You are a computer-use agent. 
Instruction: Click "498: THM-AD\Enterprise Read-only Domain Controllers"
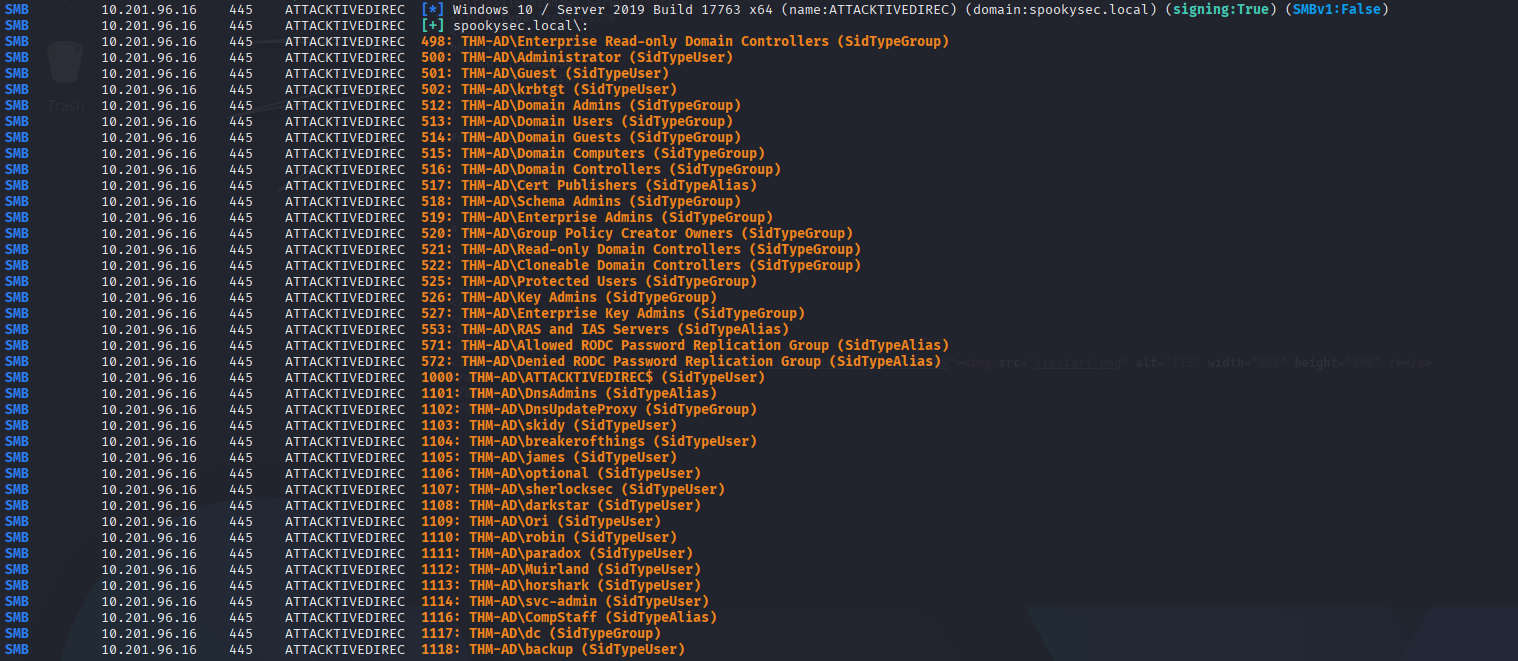coord(625,41)
